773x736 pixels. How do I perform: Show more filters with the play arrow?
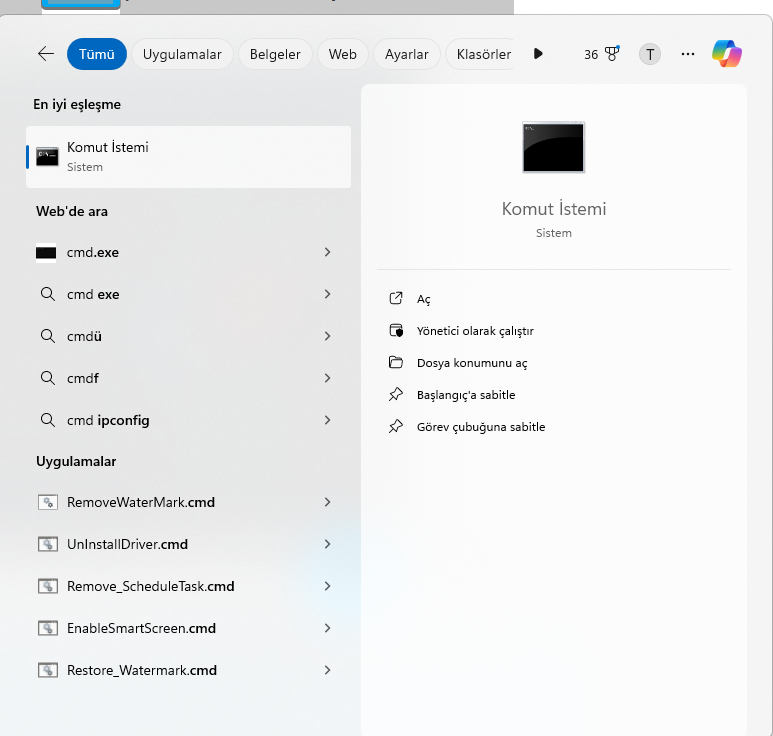pyautogui.click(x=538, y=54)
